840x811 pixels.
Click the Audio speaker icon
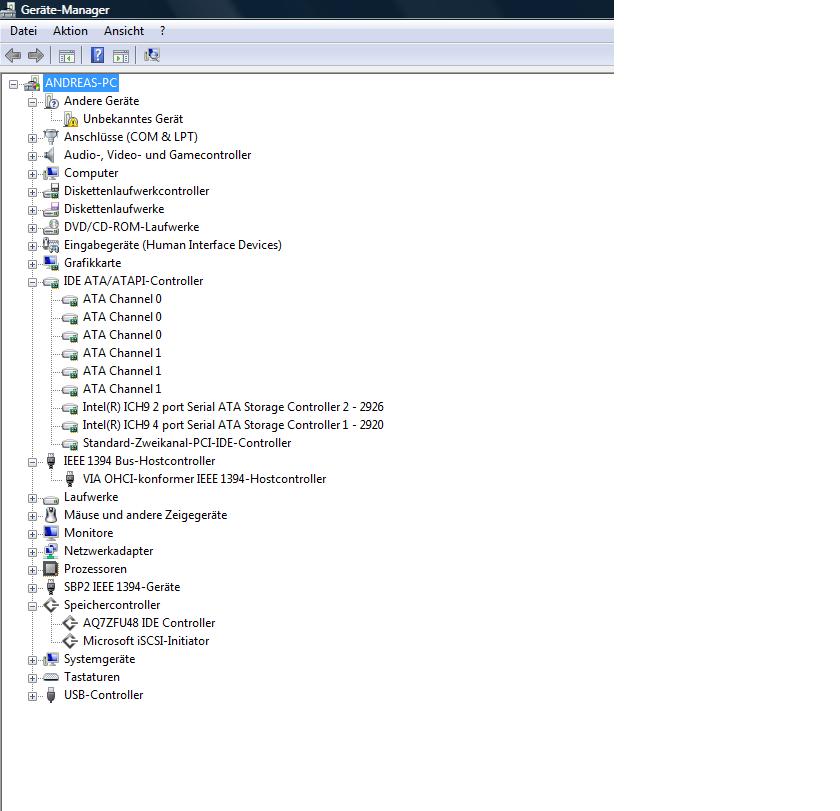click(50, 155)
